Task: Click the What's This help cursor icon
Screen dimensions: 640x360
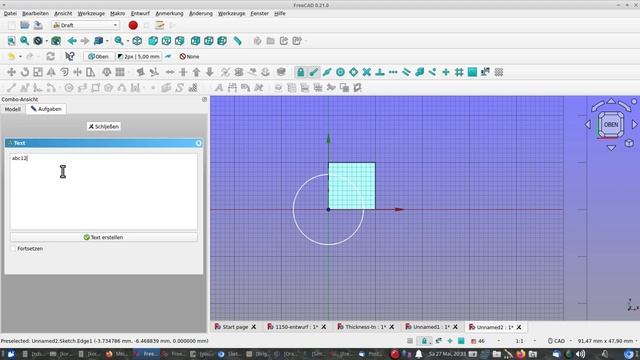Action: (70, 56)
